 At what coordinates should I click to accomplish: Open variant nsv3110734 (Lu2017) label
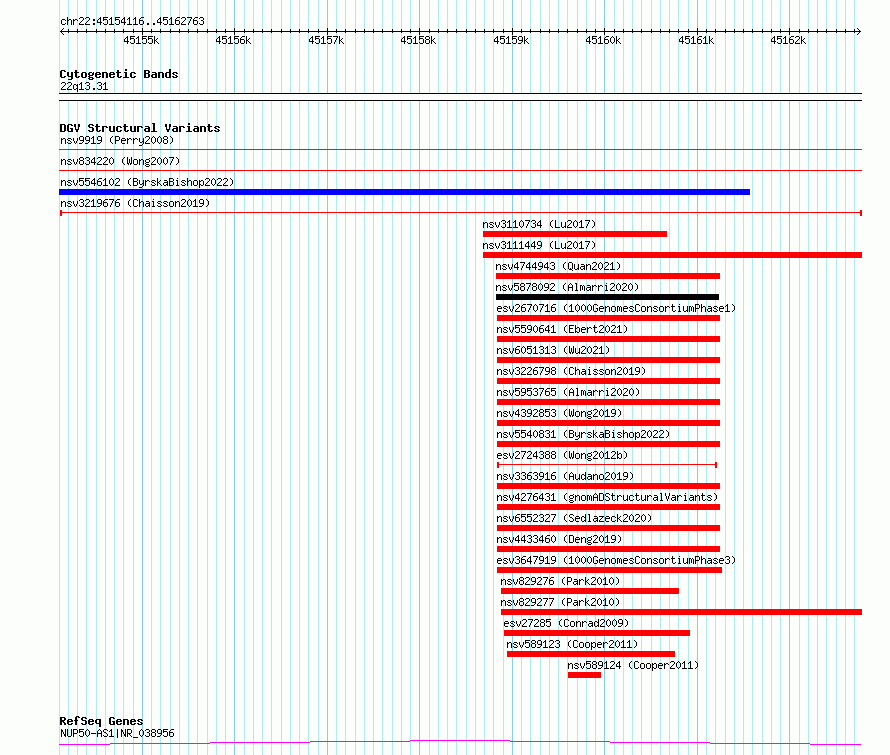pos(539,224)
